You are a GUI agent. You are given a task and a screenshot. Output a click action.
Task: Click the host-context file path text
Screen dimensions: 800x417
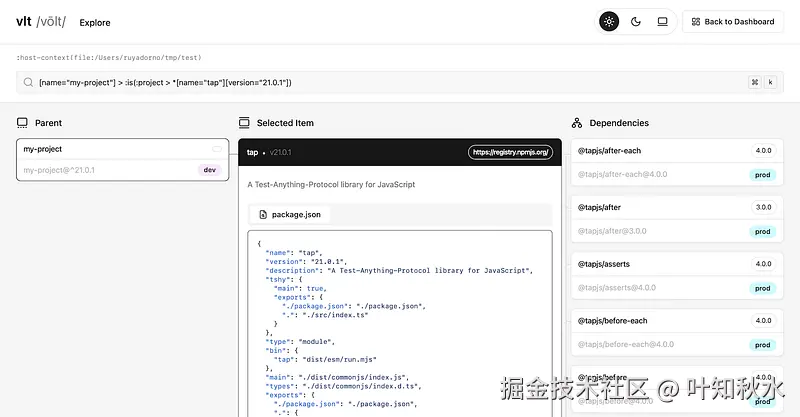[109, 58]
